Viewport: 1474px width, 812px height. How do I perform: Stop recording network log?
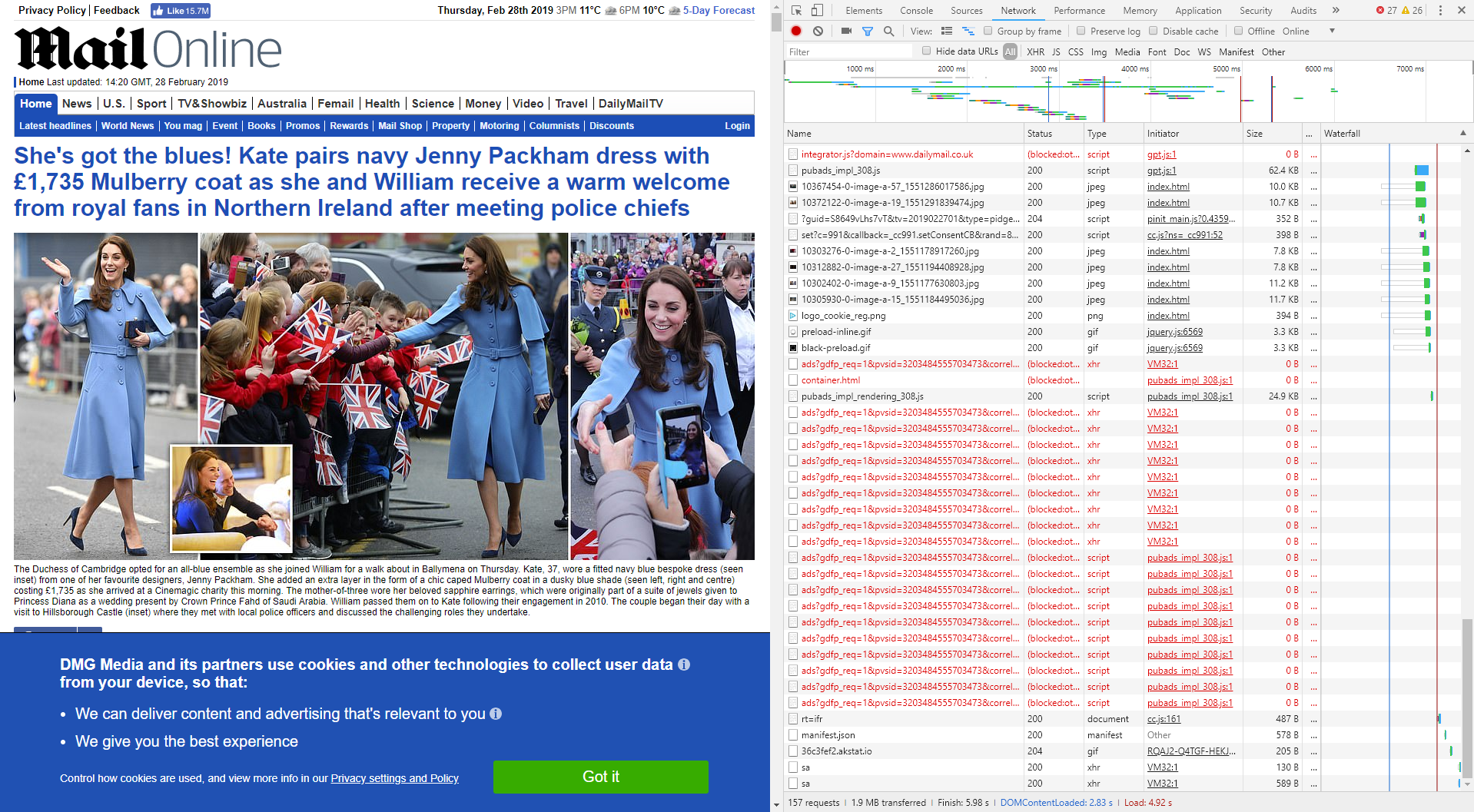pyautogui.click(x=796, y=31)
